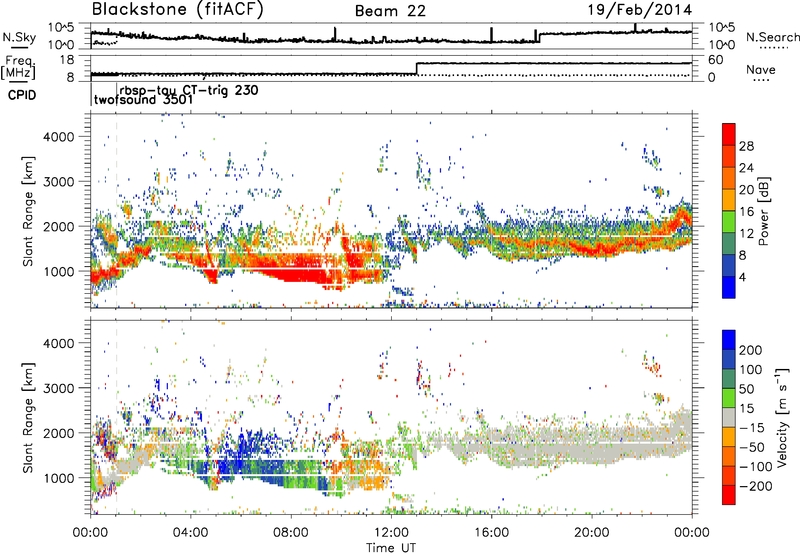Click the "04:00" time axis label
The height and width of the screenshot is (554, 800).
tap(191, 533)
